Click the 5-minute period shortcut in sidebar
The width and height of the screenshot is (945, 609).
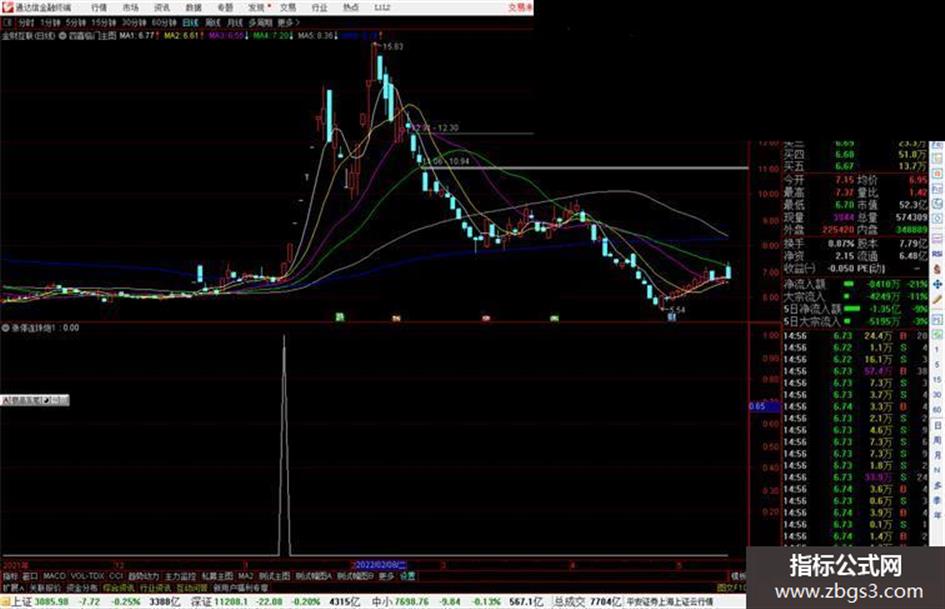pos(937,365)
